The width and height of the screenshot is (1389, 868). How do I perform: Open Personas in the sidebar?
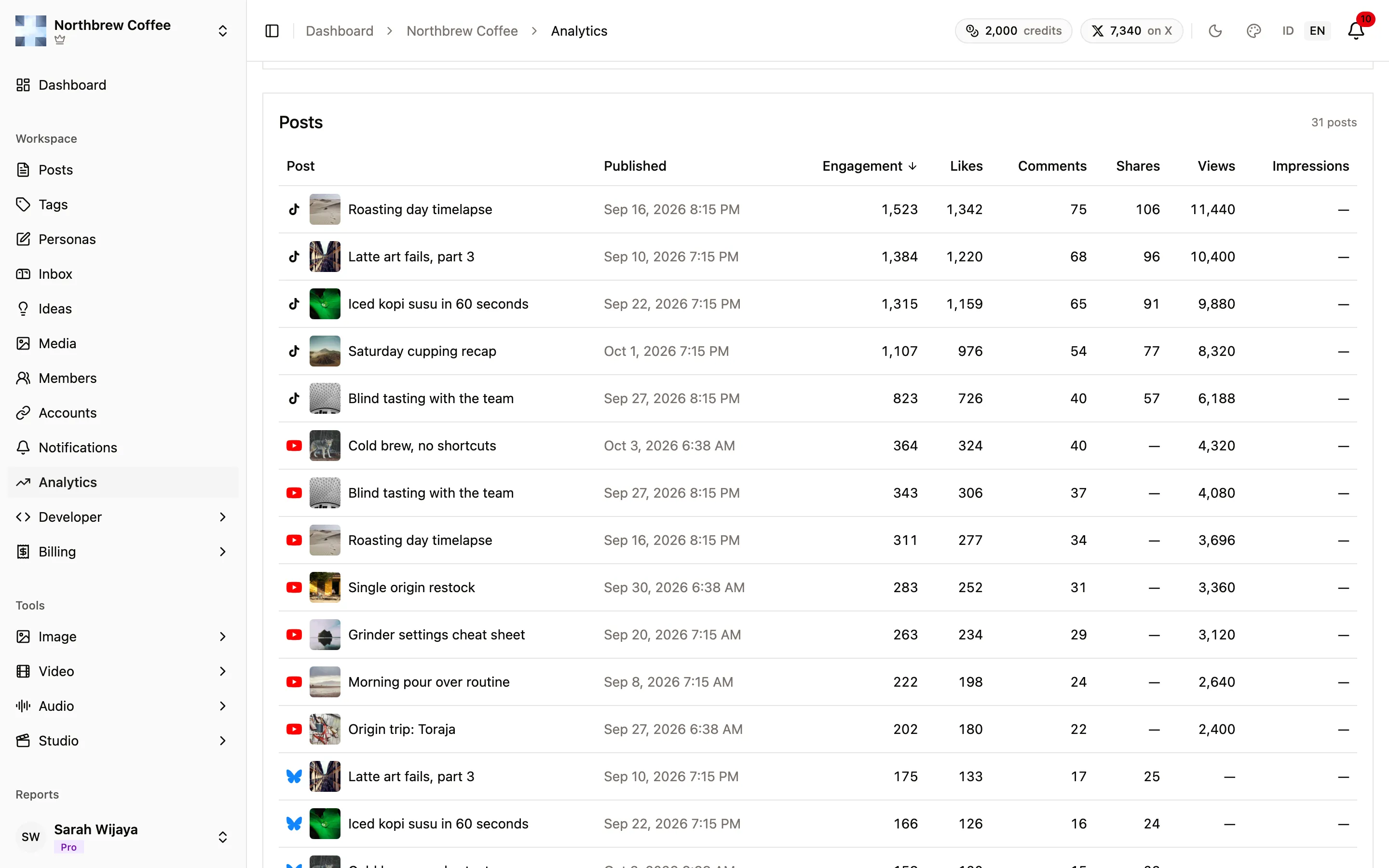[x=122, y=239]
